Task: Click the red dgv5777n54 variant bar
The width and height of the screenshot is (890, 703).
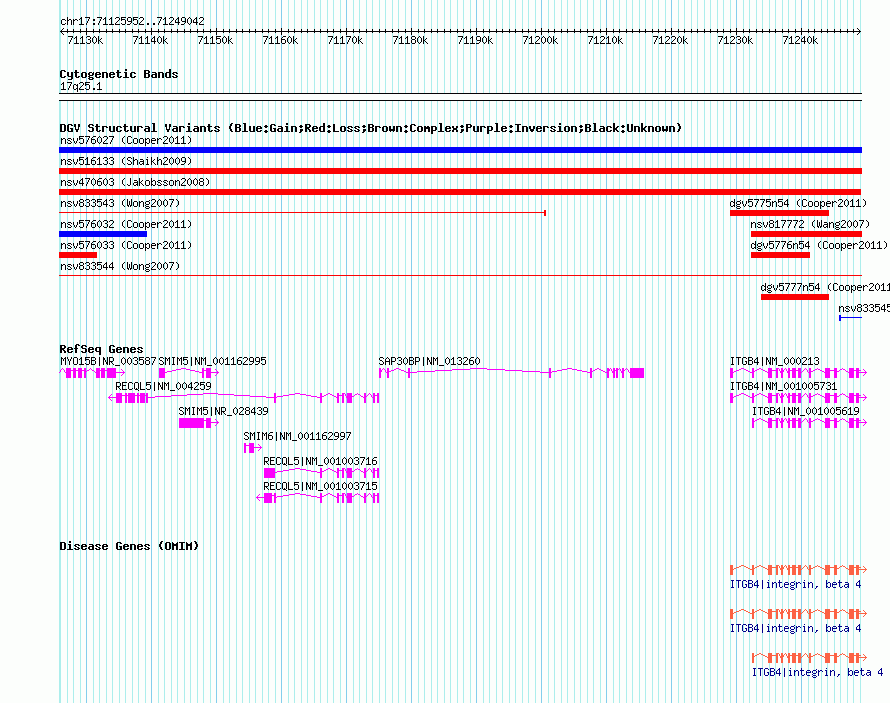Action: 795,297
